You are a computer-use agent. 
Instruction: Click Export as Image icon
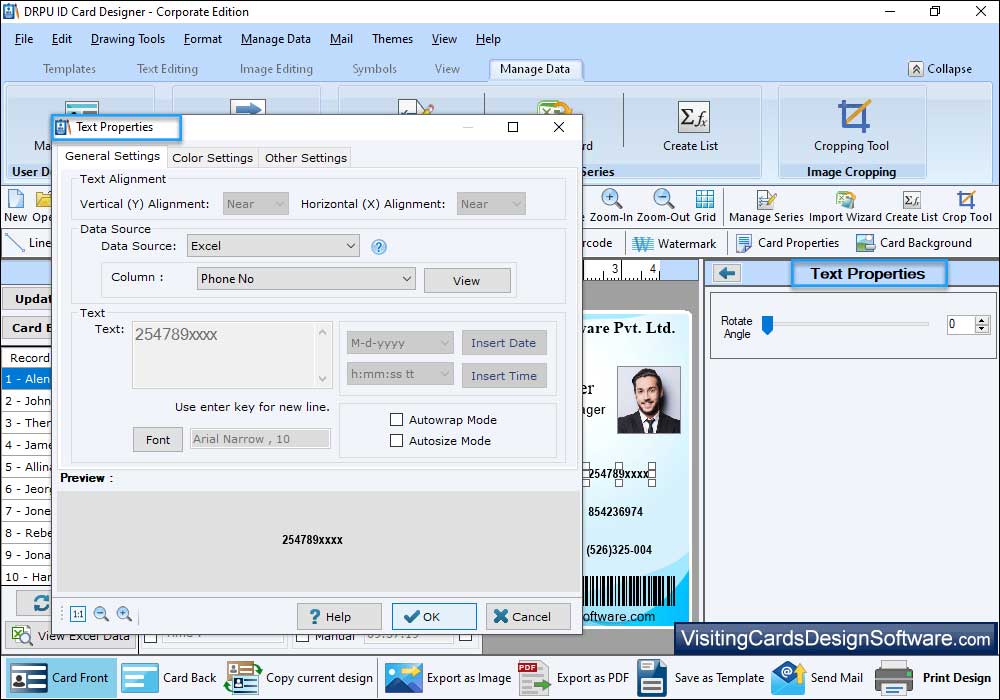[x=403, y=678]
